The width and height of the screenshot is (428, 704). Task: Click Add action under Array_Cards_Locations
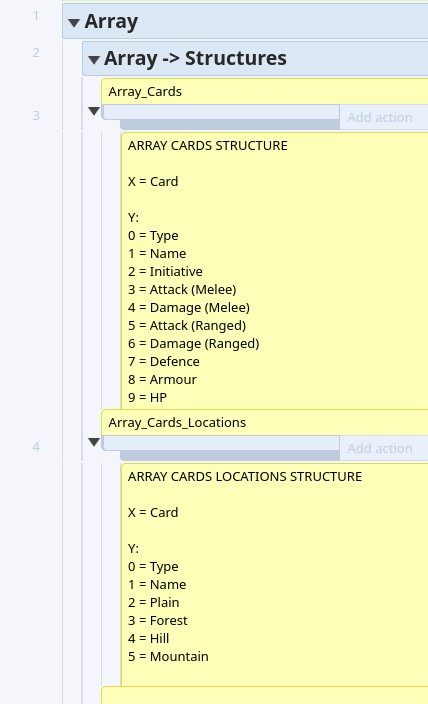[x=380, y=449]
